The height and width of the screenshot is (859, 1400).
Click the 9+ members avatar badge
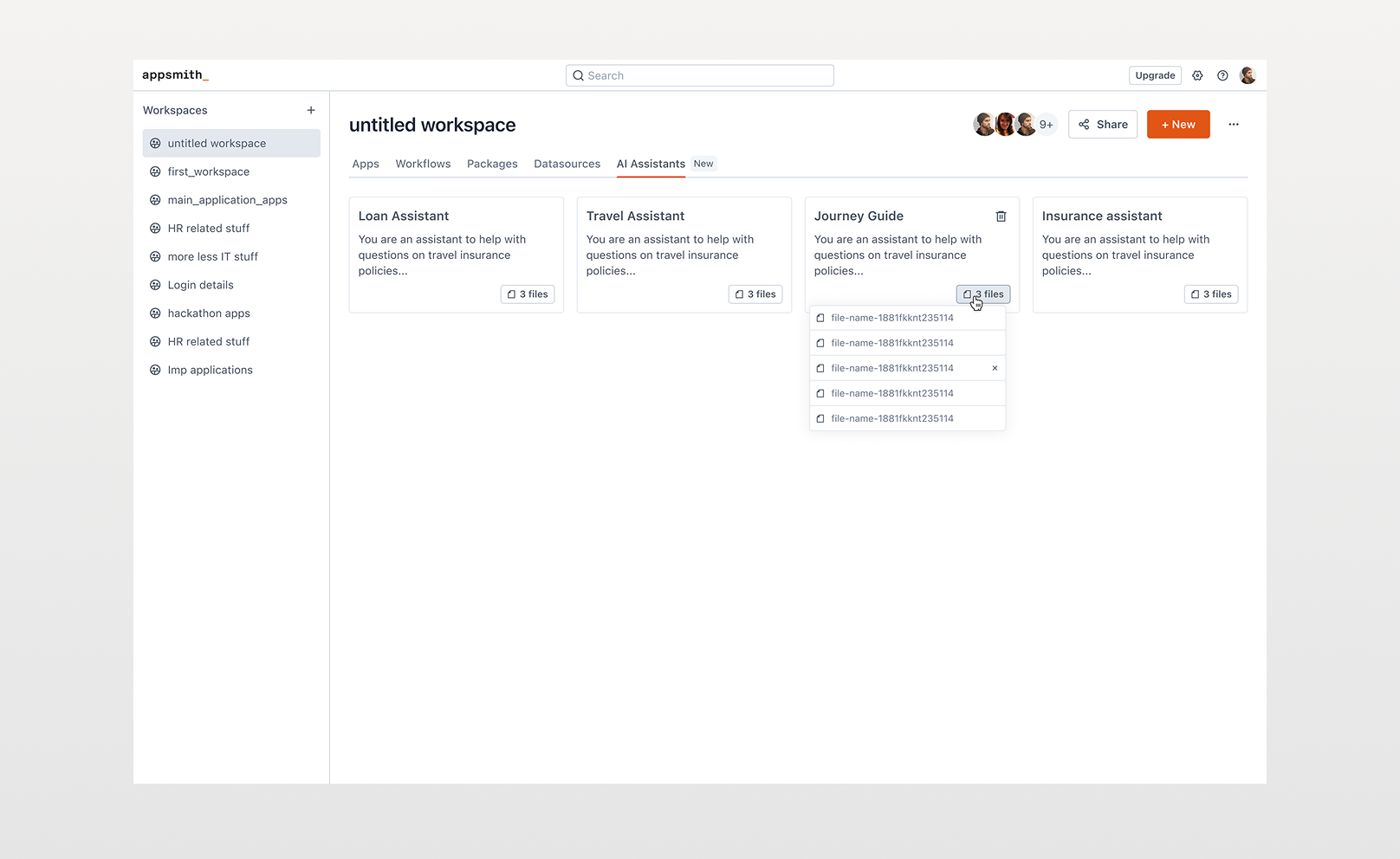[x=1047, y=125]
